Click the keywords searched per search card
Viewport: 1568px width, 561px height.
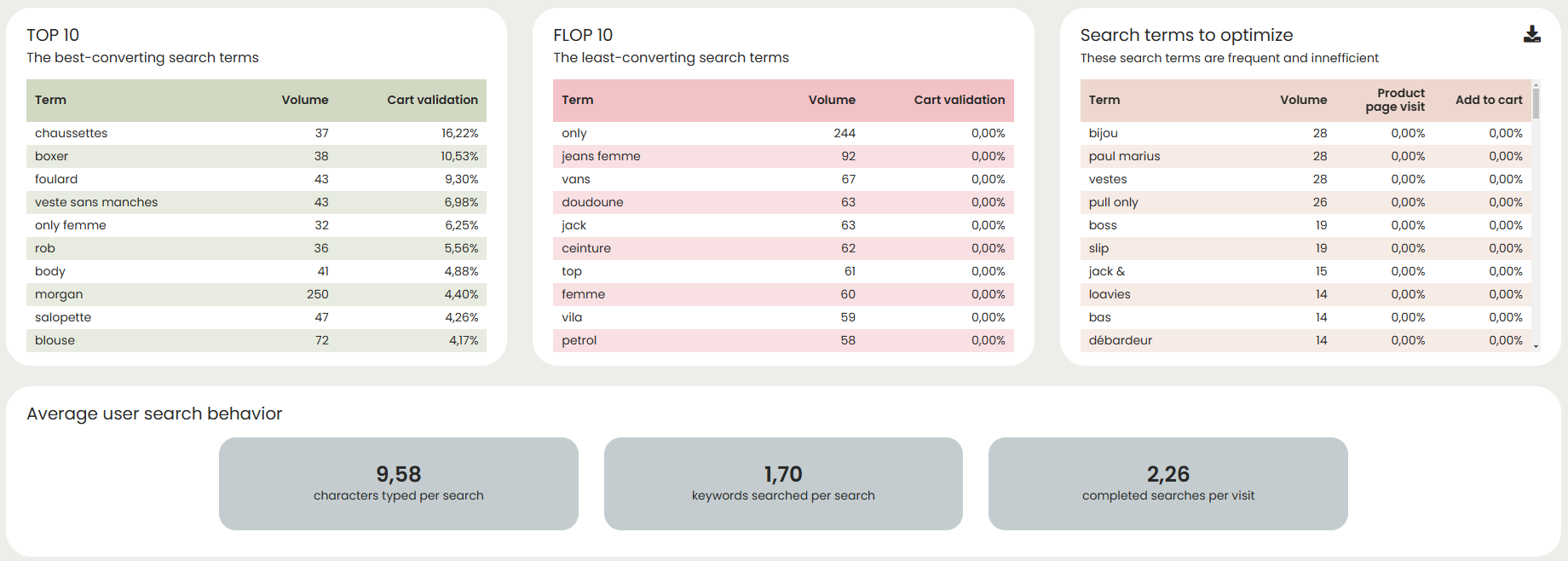tap(783, 483)
